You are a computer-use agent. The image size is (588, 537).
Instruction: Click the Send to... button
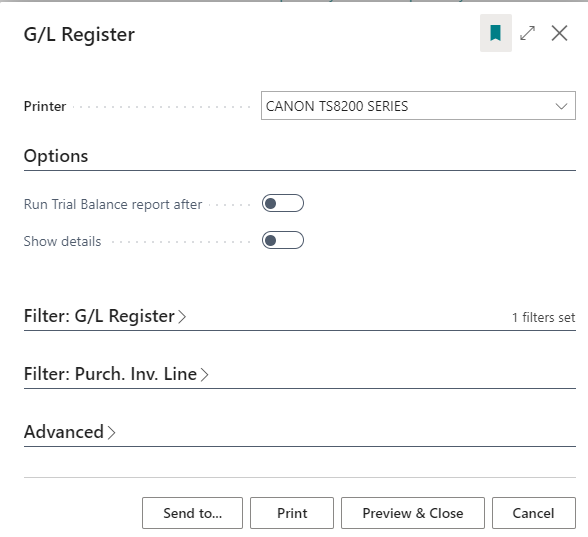[x=192, y=513]
